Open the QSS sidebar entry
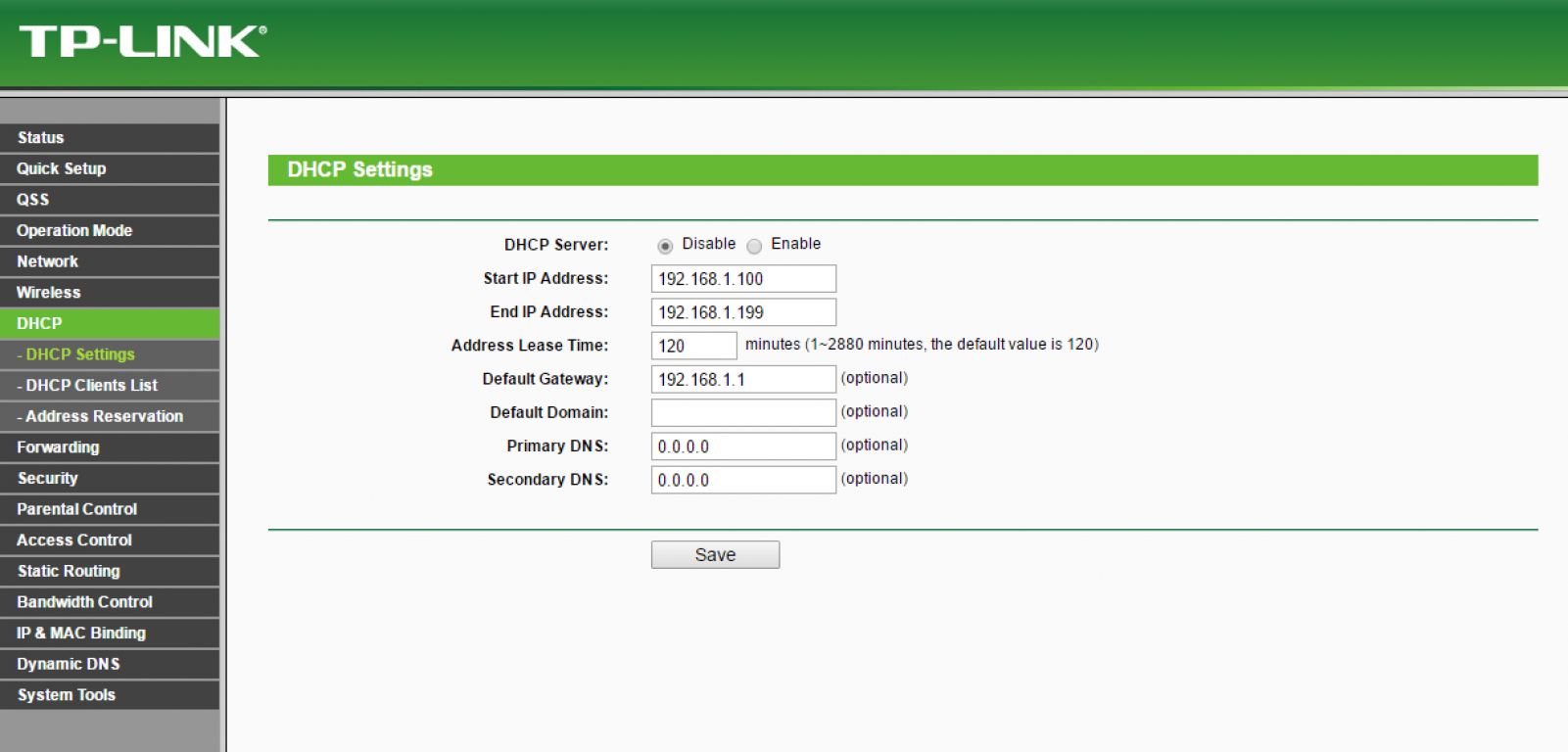Image resolution: width=1568 pixels, height=752 pixels. [110, 200]
